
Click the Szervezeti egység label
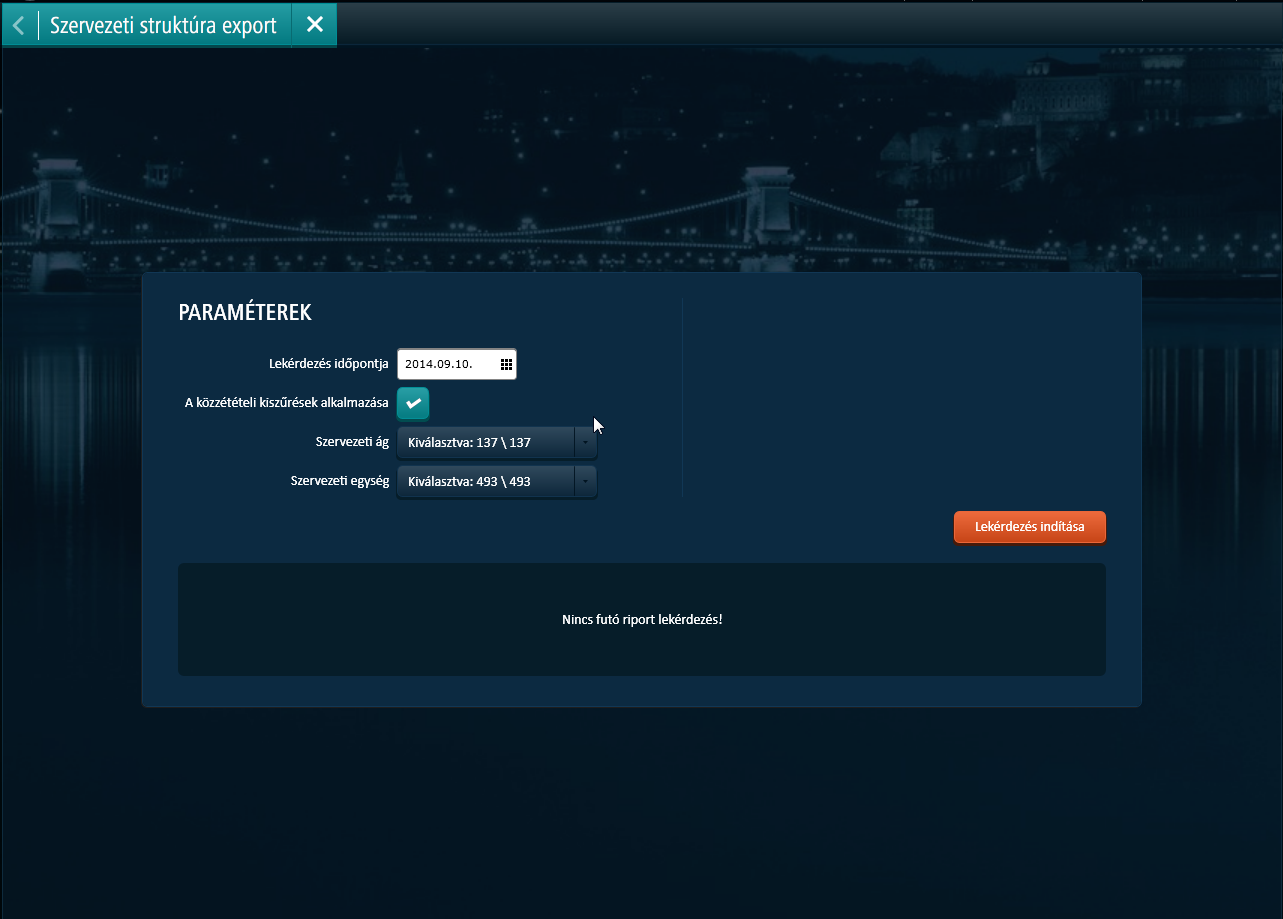[340, 481]
